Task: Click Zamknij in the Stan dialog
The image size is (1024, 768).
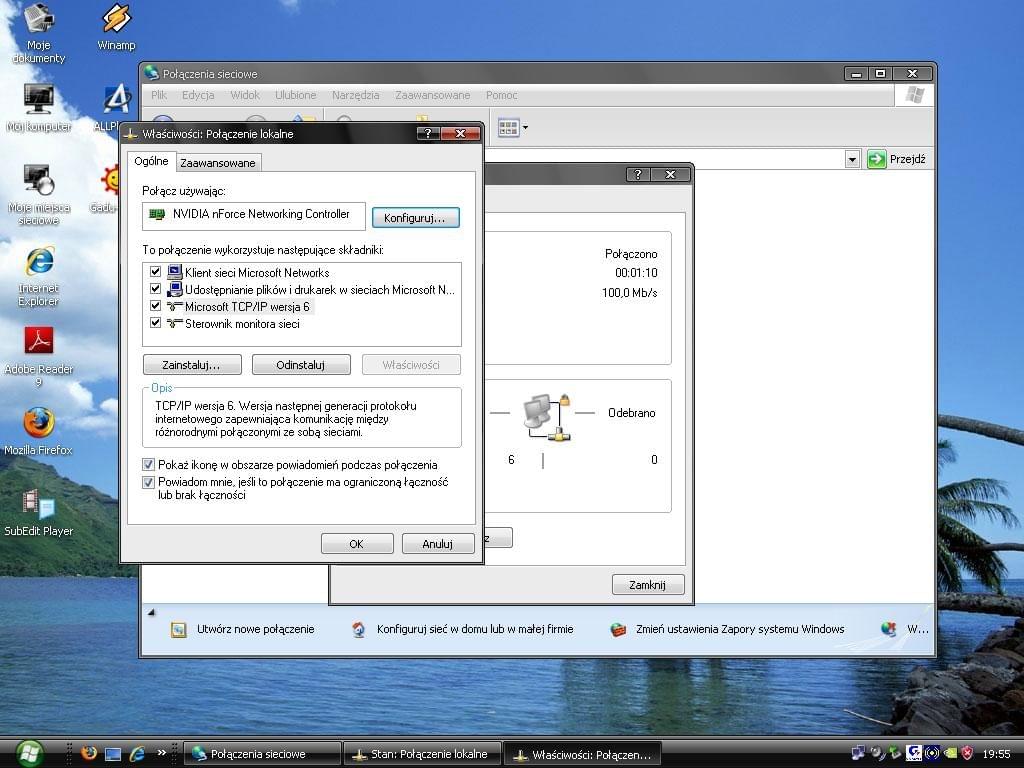Action: [647, 584]
